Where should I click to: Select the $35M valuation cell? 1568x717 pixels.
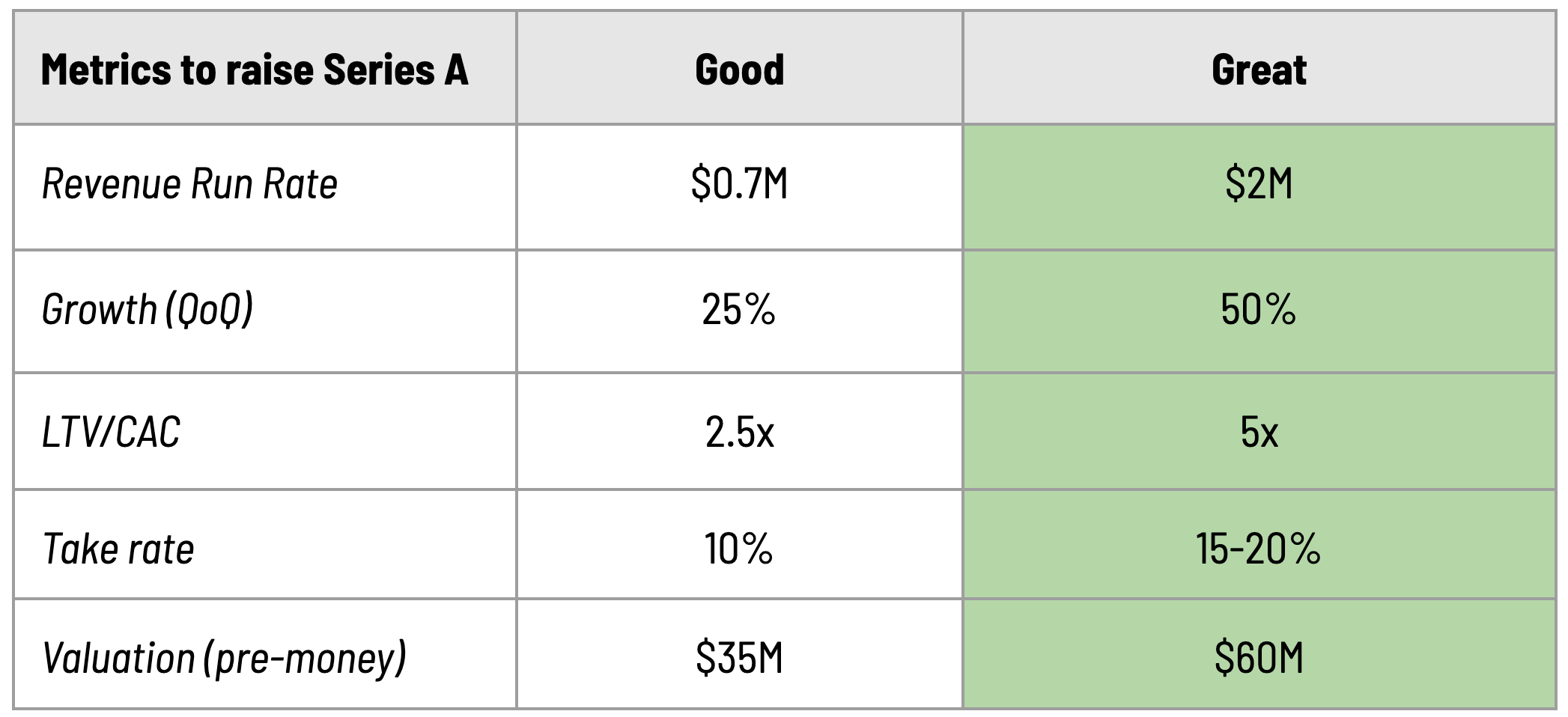tap(739, 658)
